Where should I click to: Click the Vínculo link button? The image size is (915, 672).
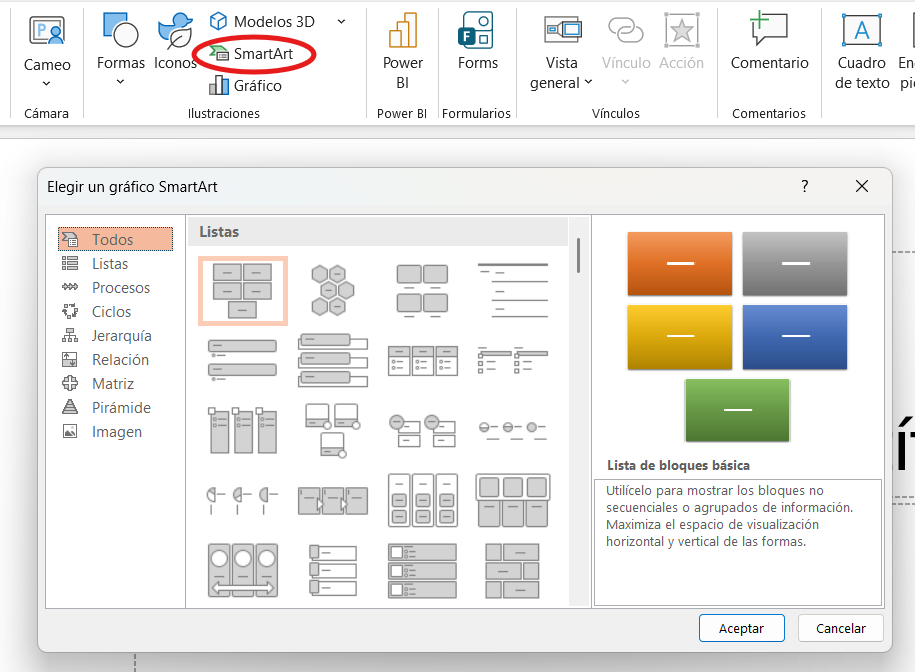coord(626,50)
